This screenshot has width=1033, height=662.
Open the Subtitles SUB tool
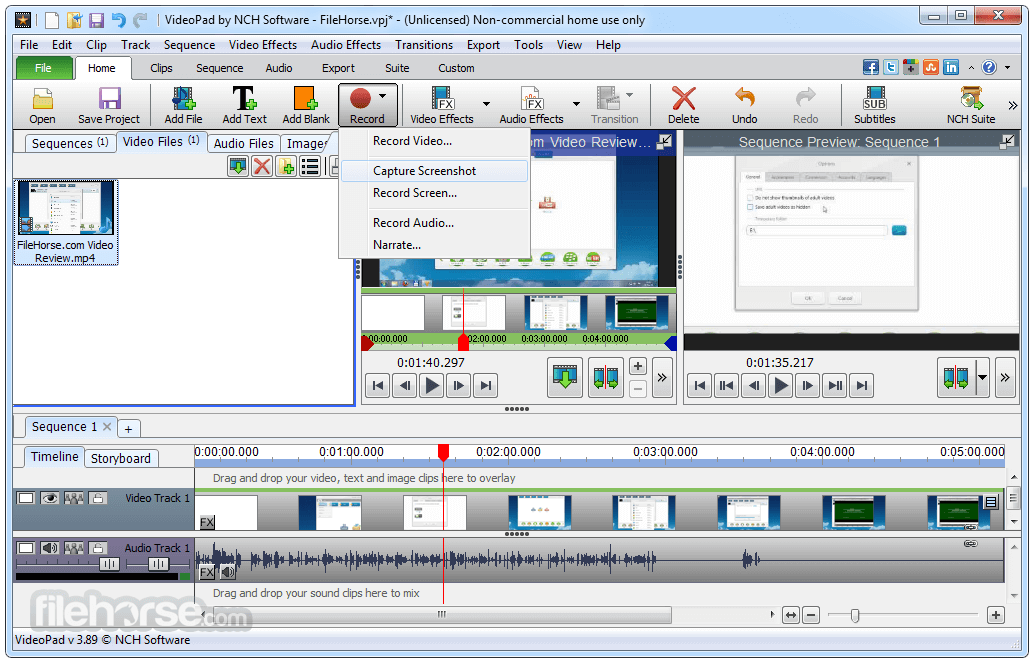tap(874, 99)
